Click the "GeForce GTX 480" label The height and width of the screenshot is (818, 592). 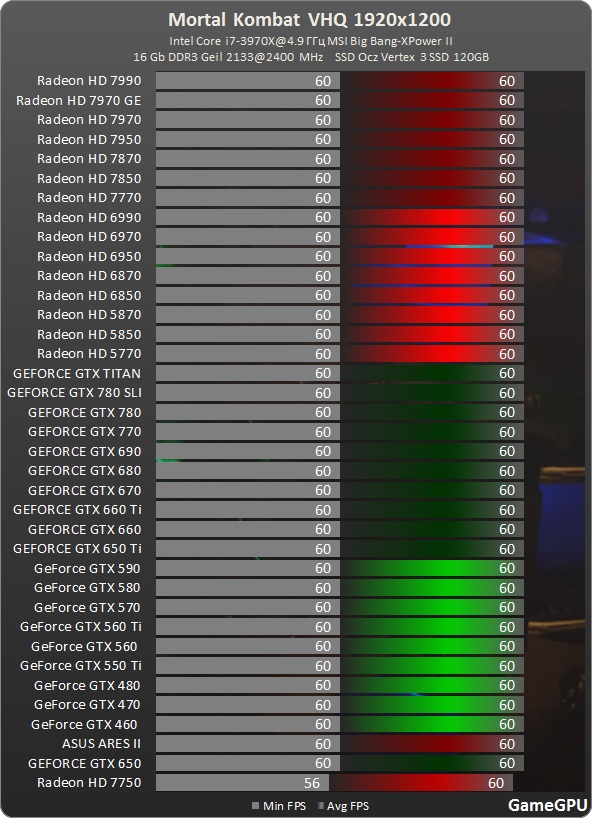click(87, 685)
